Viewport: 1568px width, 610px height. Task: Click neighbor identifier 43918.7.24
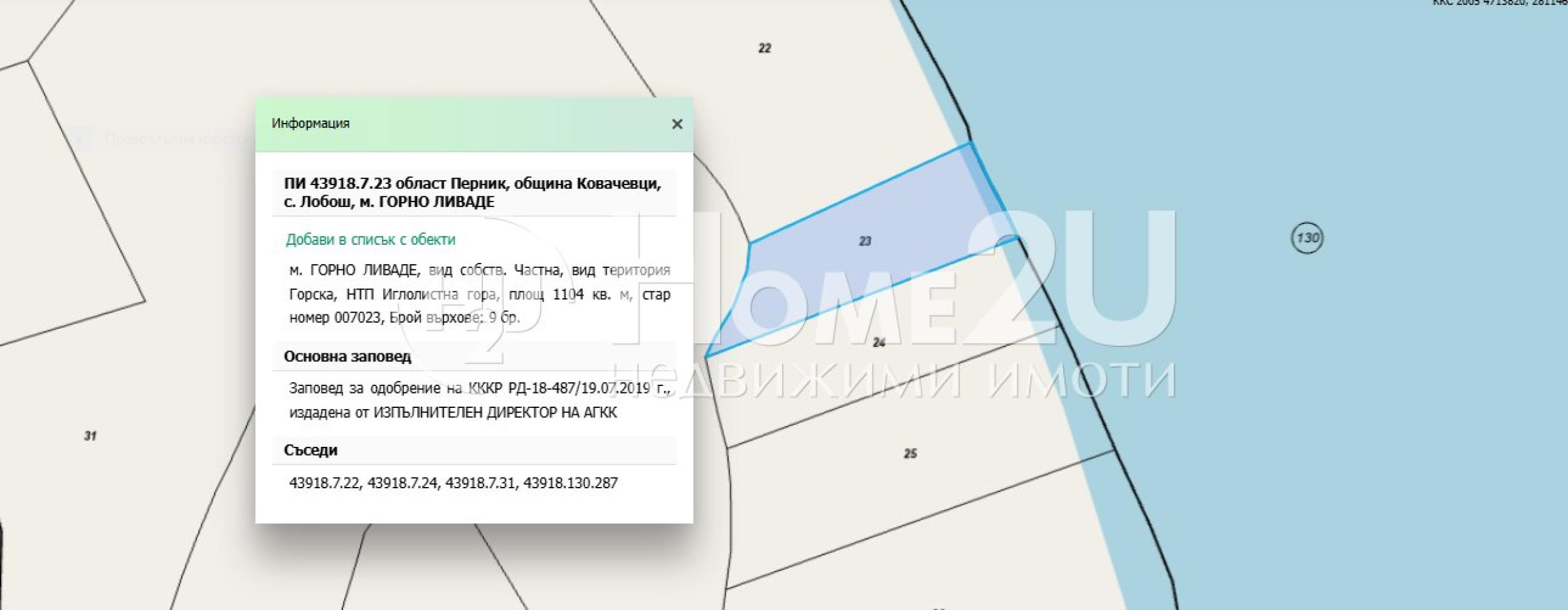[x=403, y=483]
